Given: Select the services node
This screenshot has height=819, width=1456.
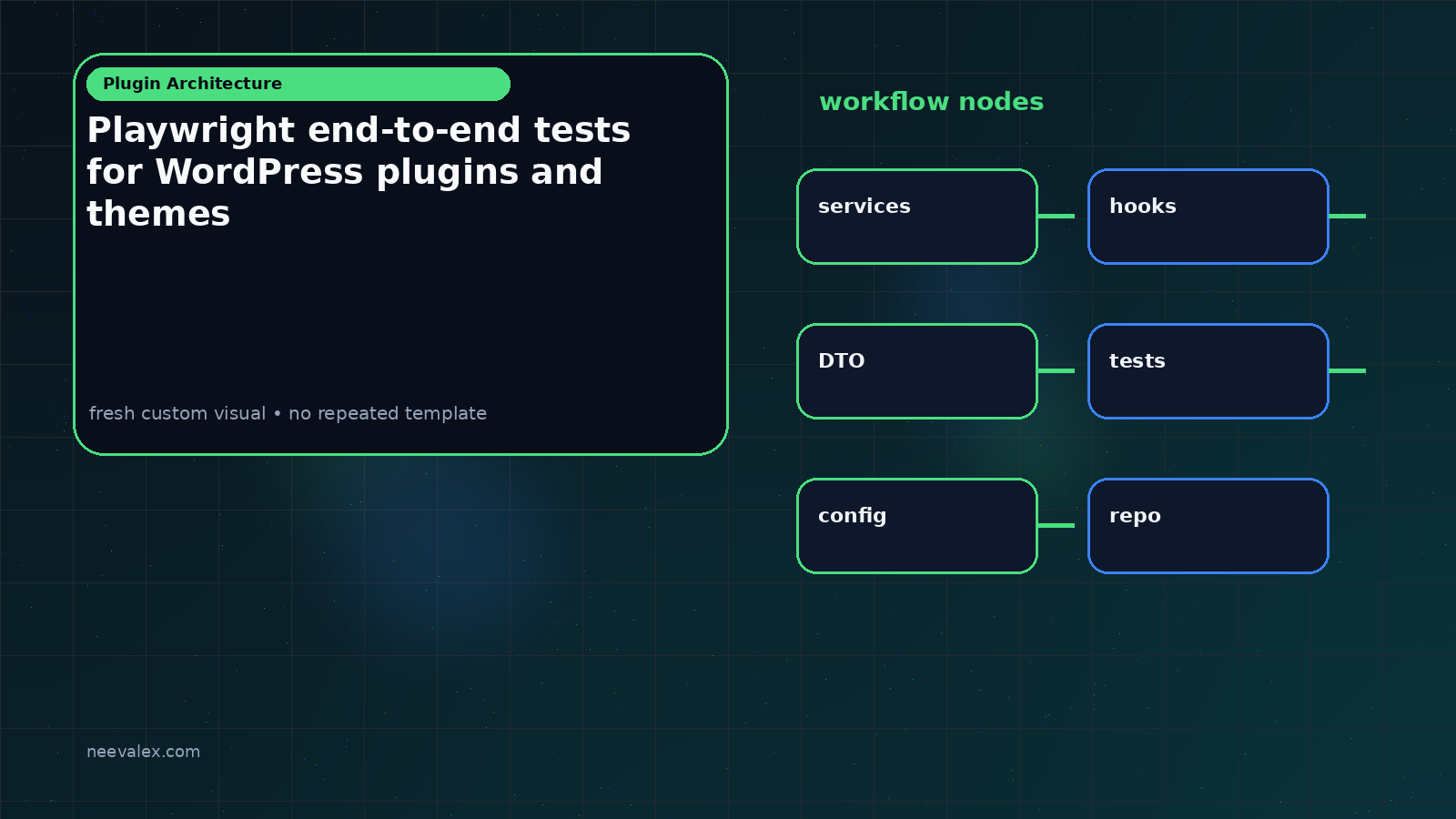Looking at the screenshot, I should 917,217.
